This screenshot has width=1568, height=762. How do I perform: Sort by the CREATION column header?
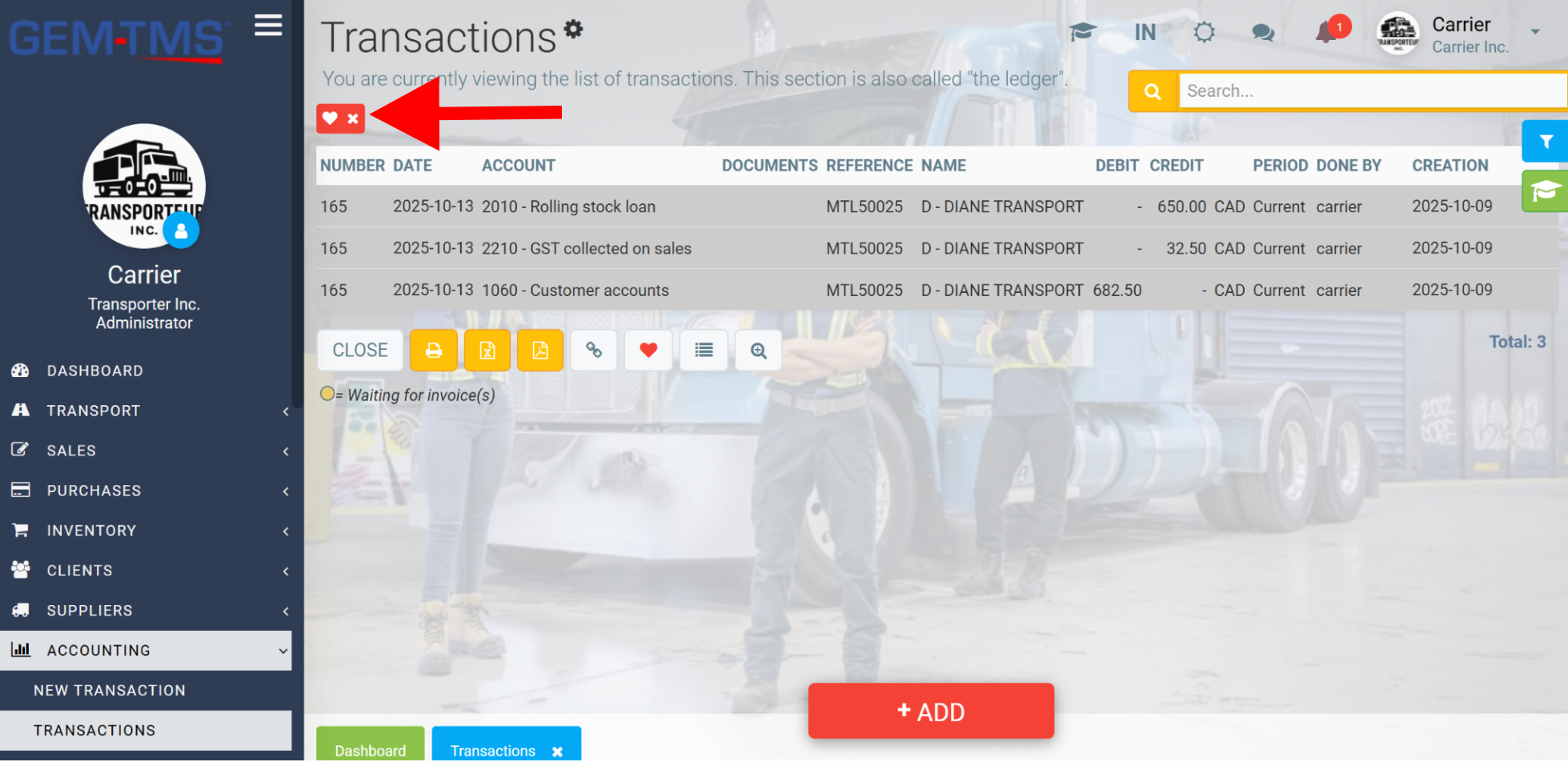[1450, 166]
